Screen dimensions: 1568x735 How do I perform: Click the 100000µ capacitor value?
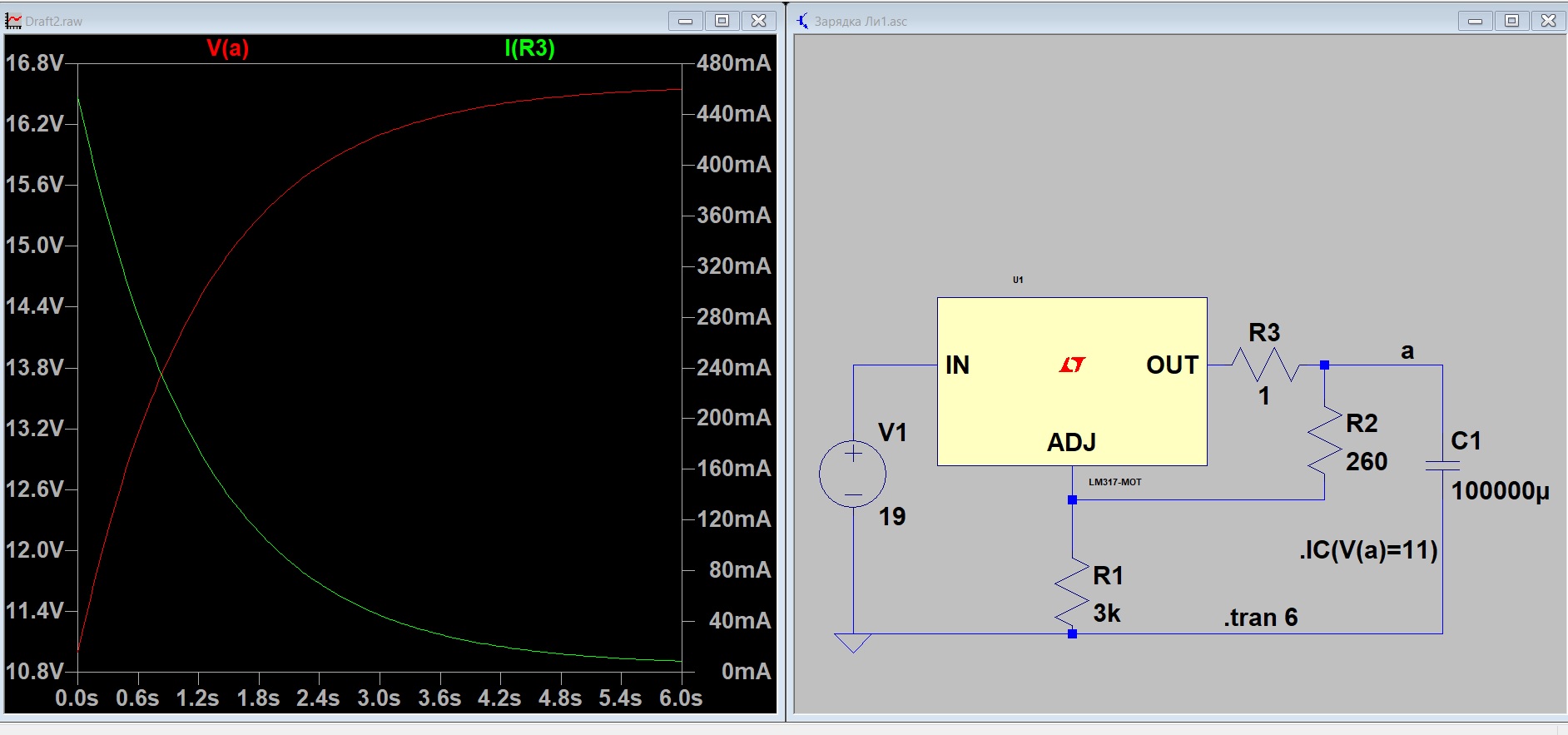[x=1500, y=491]
